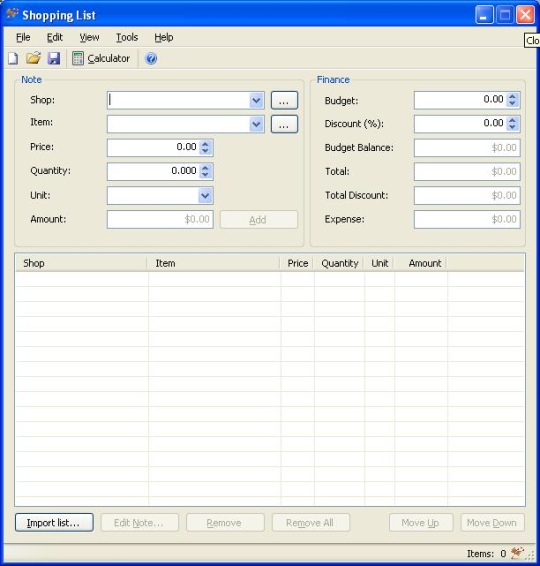Open the Tools menu
Image resolution: width=540 pixels, height=566 pixels.
(x=127, y=37)
